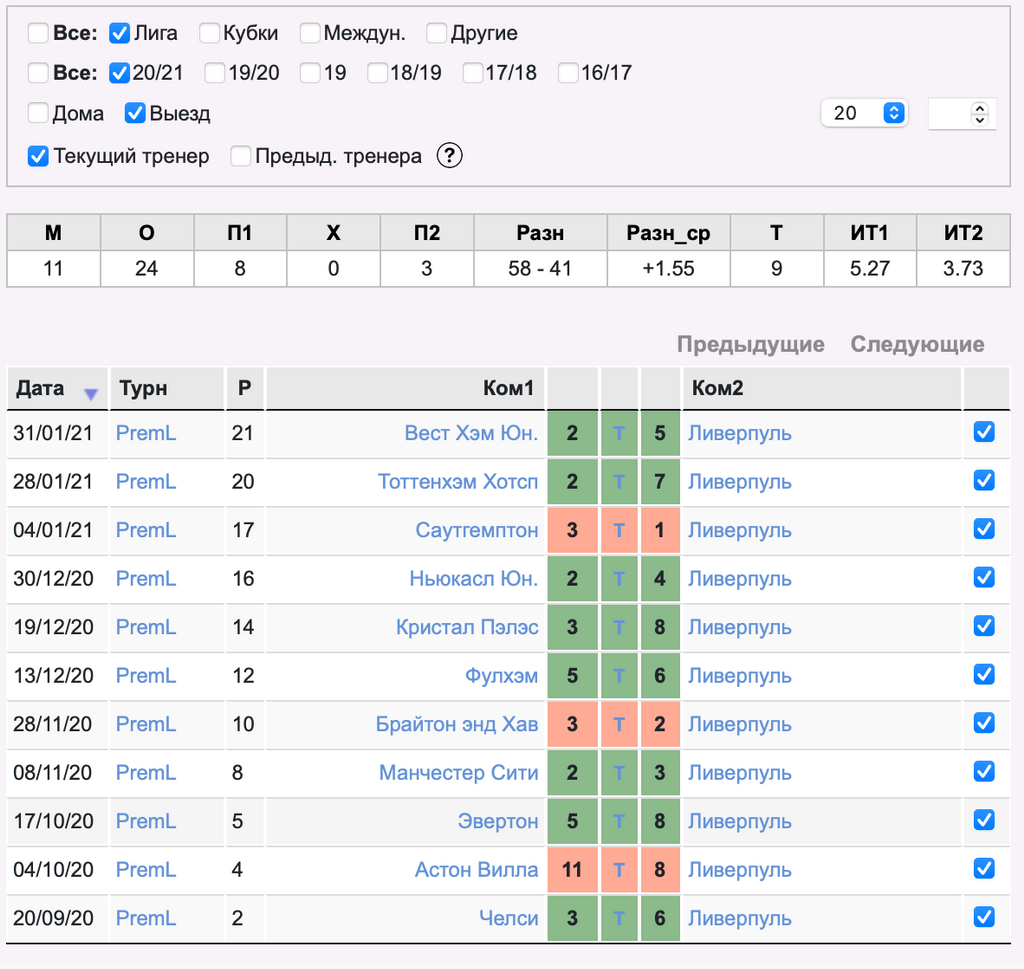Uncheck the Манчестер Сити match row checkbox
The width and height of the screenshot is (1024, 969).
[x=984, y=771]
